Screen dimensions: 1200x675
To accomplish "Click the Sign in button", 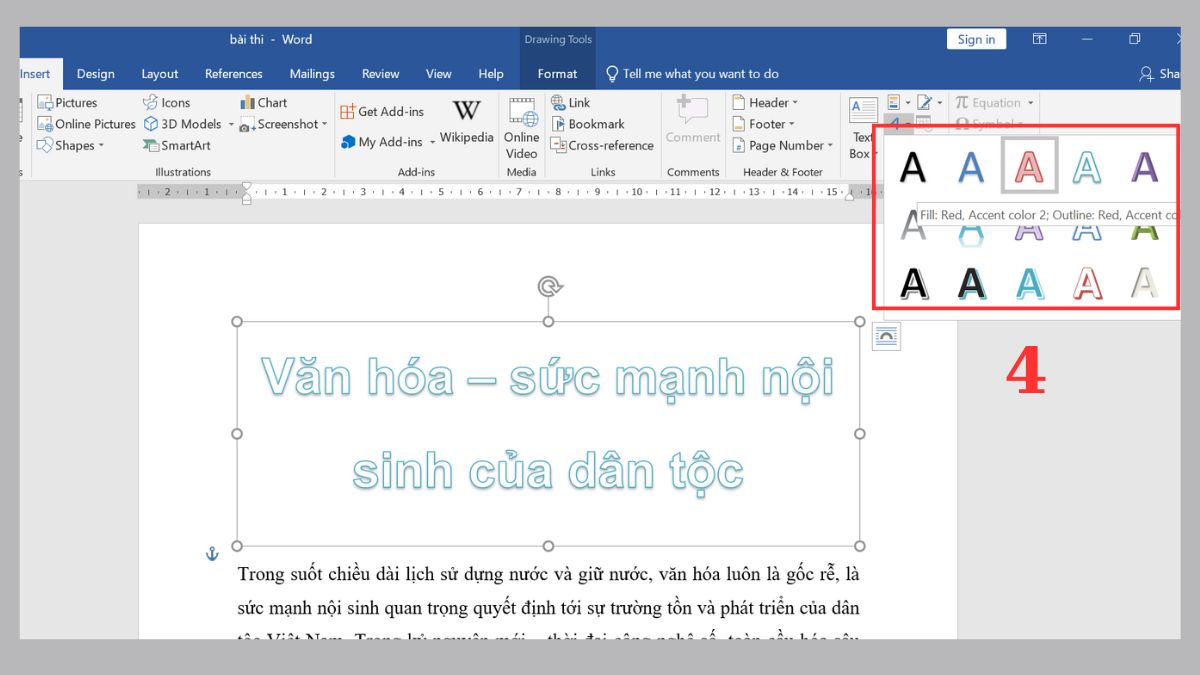I will pyautogui.click(x=975, y=40).
